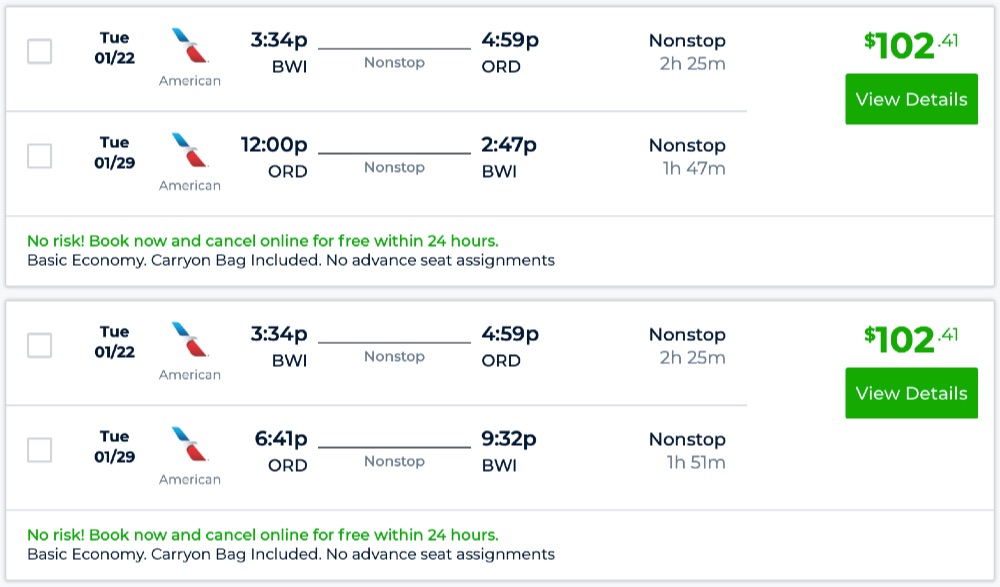Viewport: 1000px width, 587px height.
Task: Click the 6:41p departure time
Action: pos(281,439)
